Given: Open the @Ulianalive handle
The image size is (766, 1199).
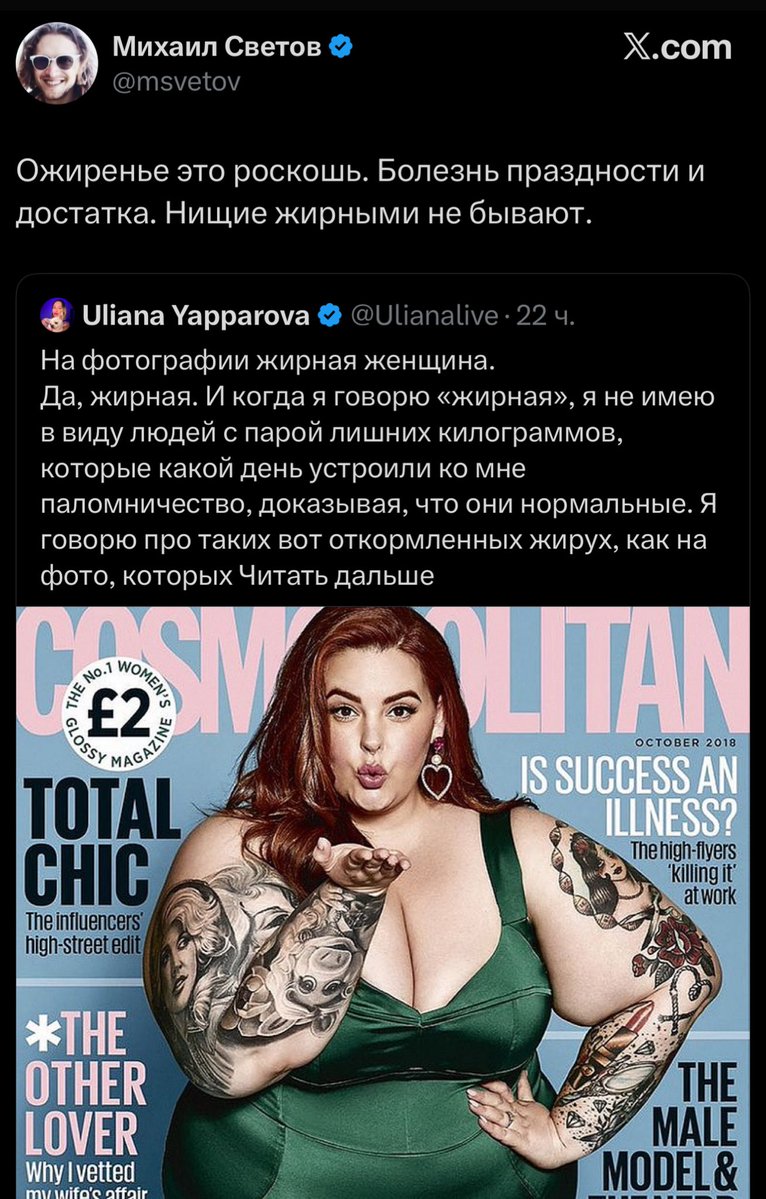Looking at the screenshot, I should [x=425, y=315].
